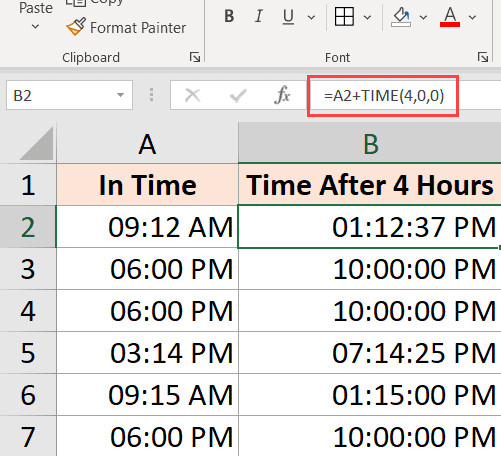Toggle Underline formatting
The height and width of the screenshot is (456, 501).
coord(288,17)
